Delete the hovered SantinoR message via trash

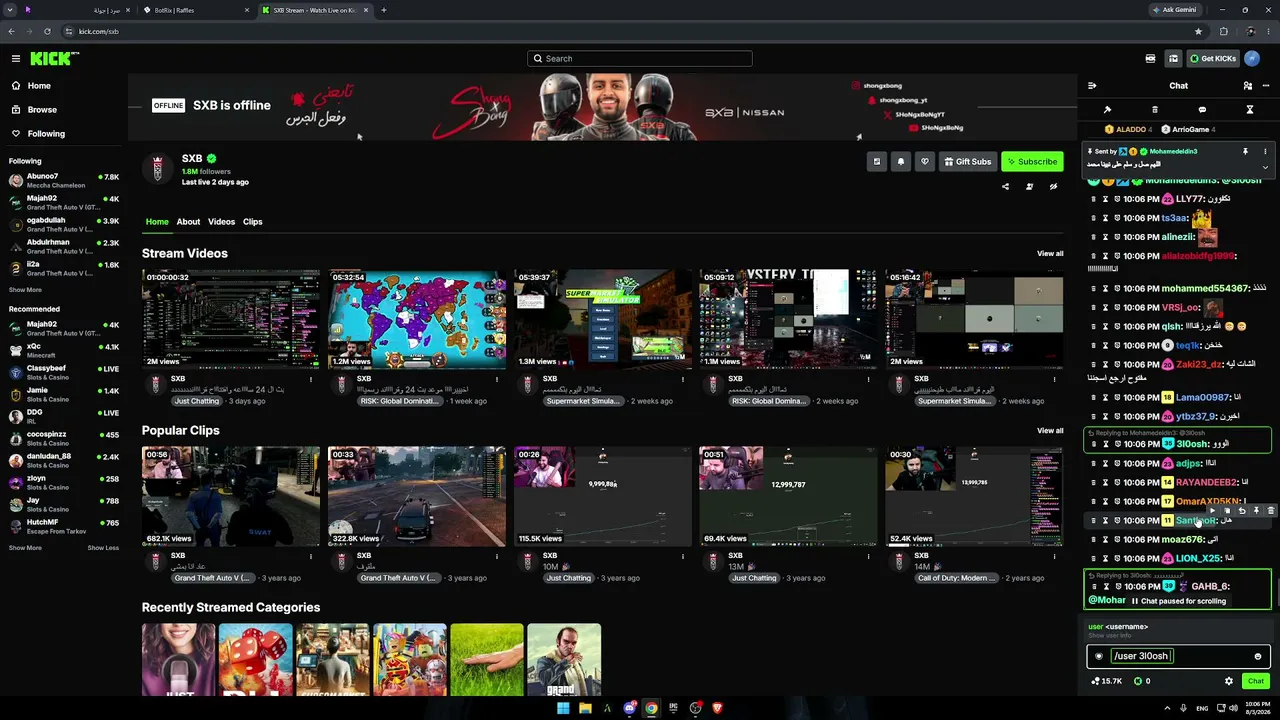(1271, 511)
